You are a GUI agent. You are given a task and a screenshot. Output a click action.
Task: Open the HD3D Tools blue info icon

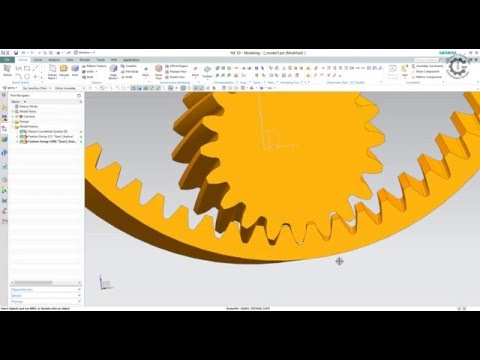point(4,153)
